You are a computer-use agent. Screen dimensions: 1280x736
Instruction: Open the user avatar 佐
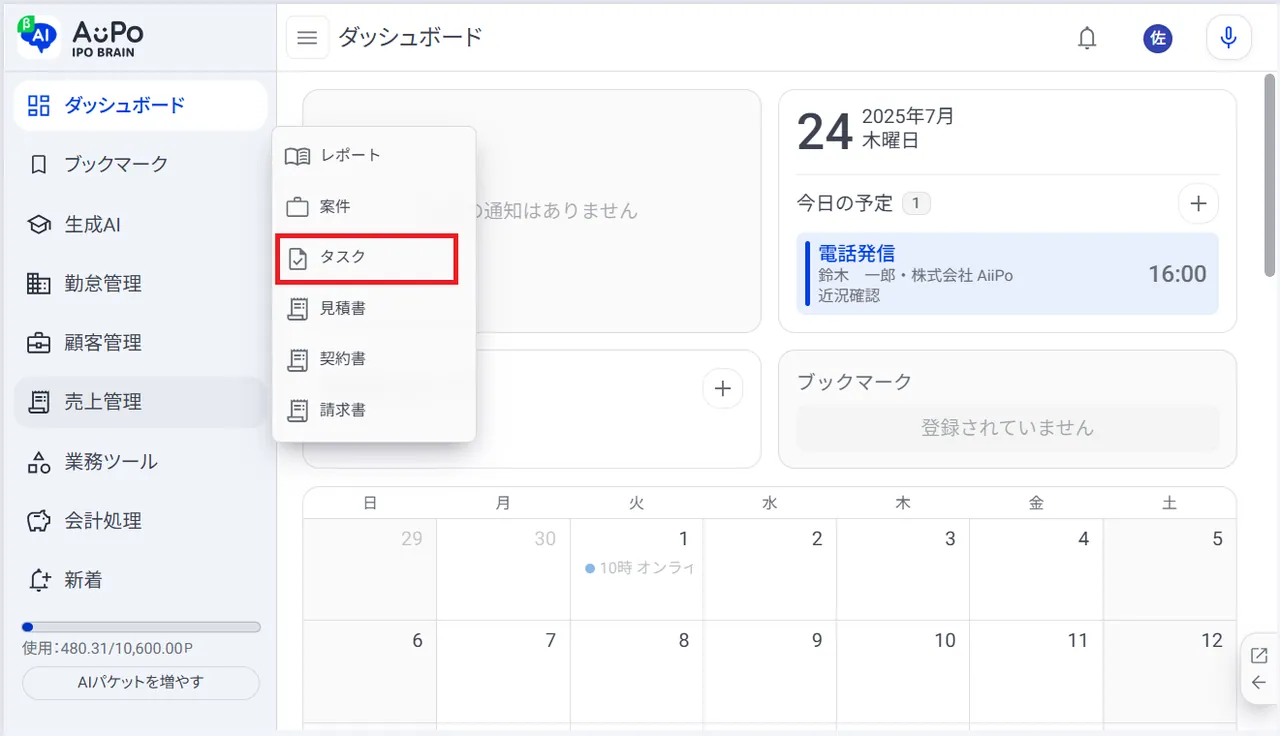point(1158,38)
